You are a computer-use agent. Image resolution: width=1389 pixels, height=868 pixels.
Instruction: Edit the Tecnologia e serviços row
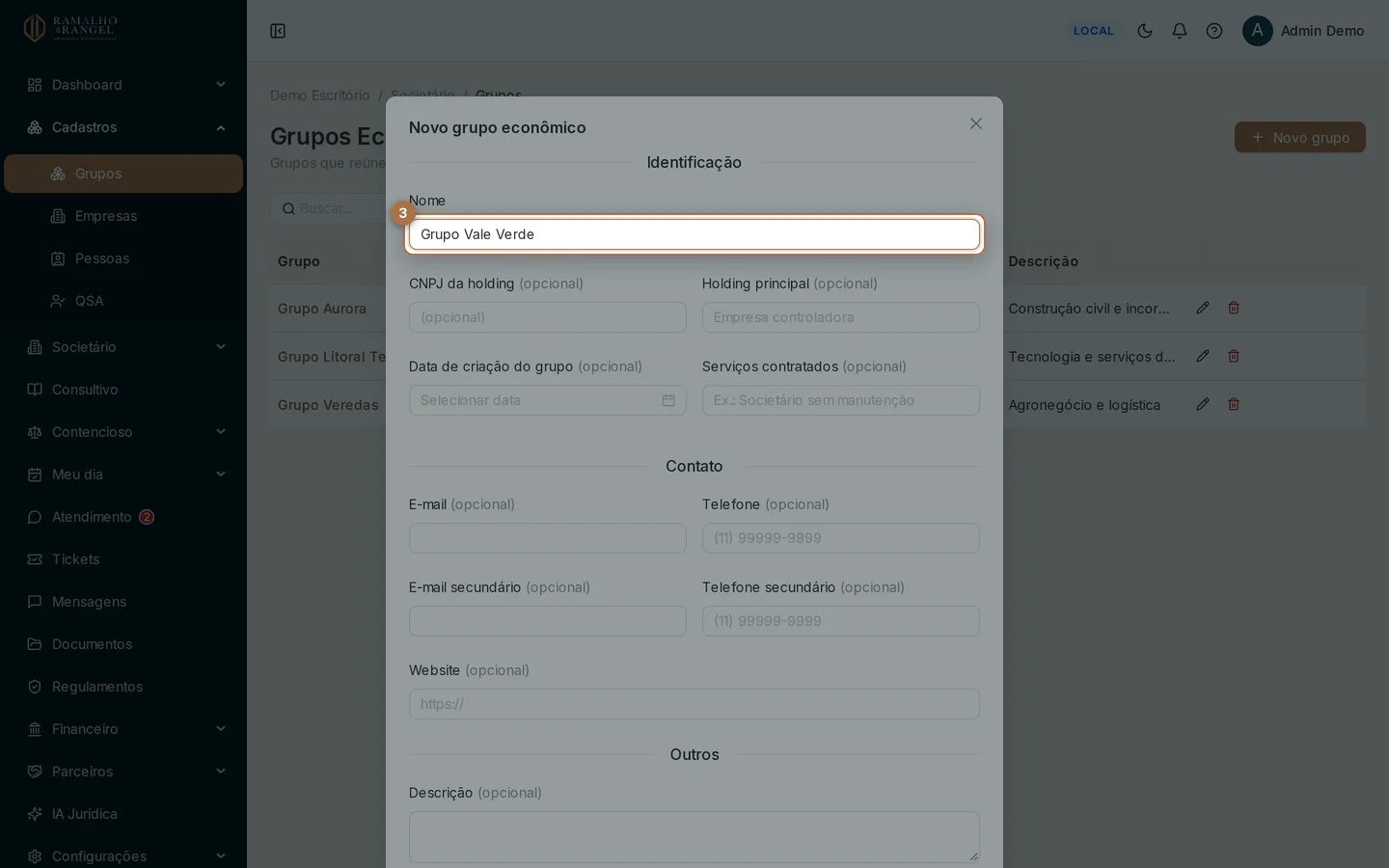[1203, 356]
